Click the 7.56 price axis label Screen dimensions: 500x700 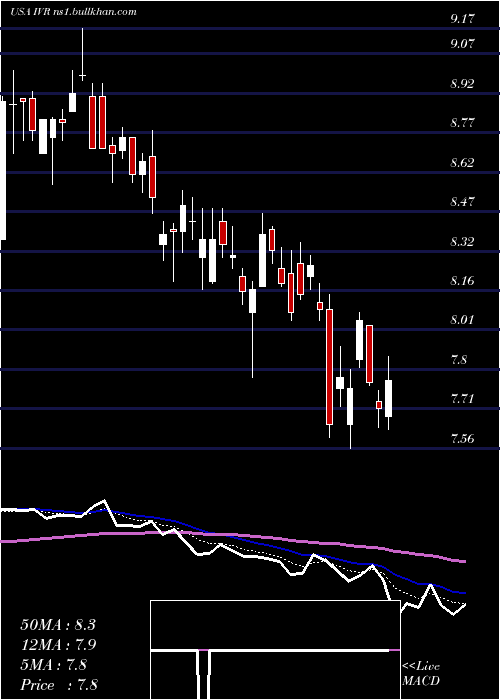coord(462,438)
